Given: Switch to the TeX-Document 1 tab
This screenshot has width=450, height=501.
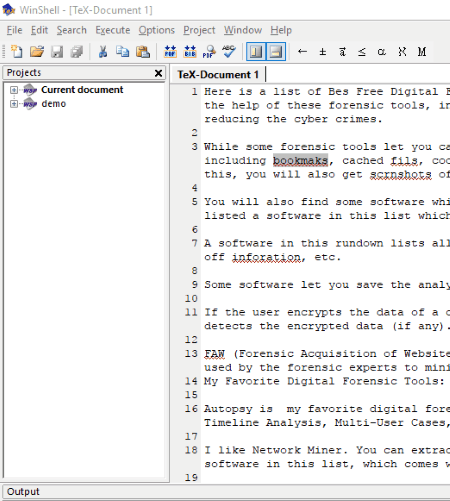Looking at the screenshot, I should pyautogui.click(x=218, y=74).
